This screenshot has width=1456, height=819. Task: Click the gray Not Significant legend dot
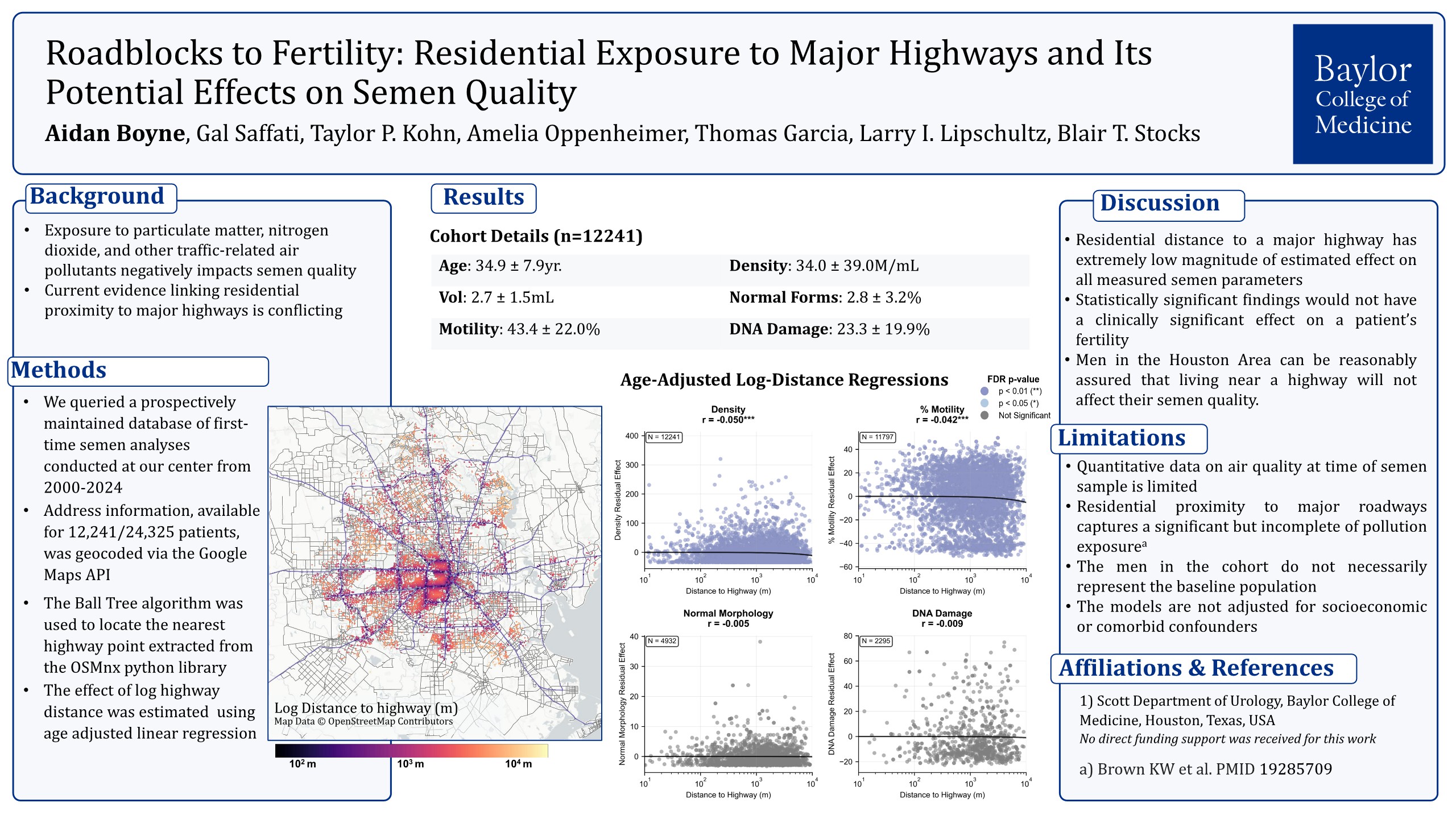(x=985, y=415)
